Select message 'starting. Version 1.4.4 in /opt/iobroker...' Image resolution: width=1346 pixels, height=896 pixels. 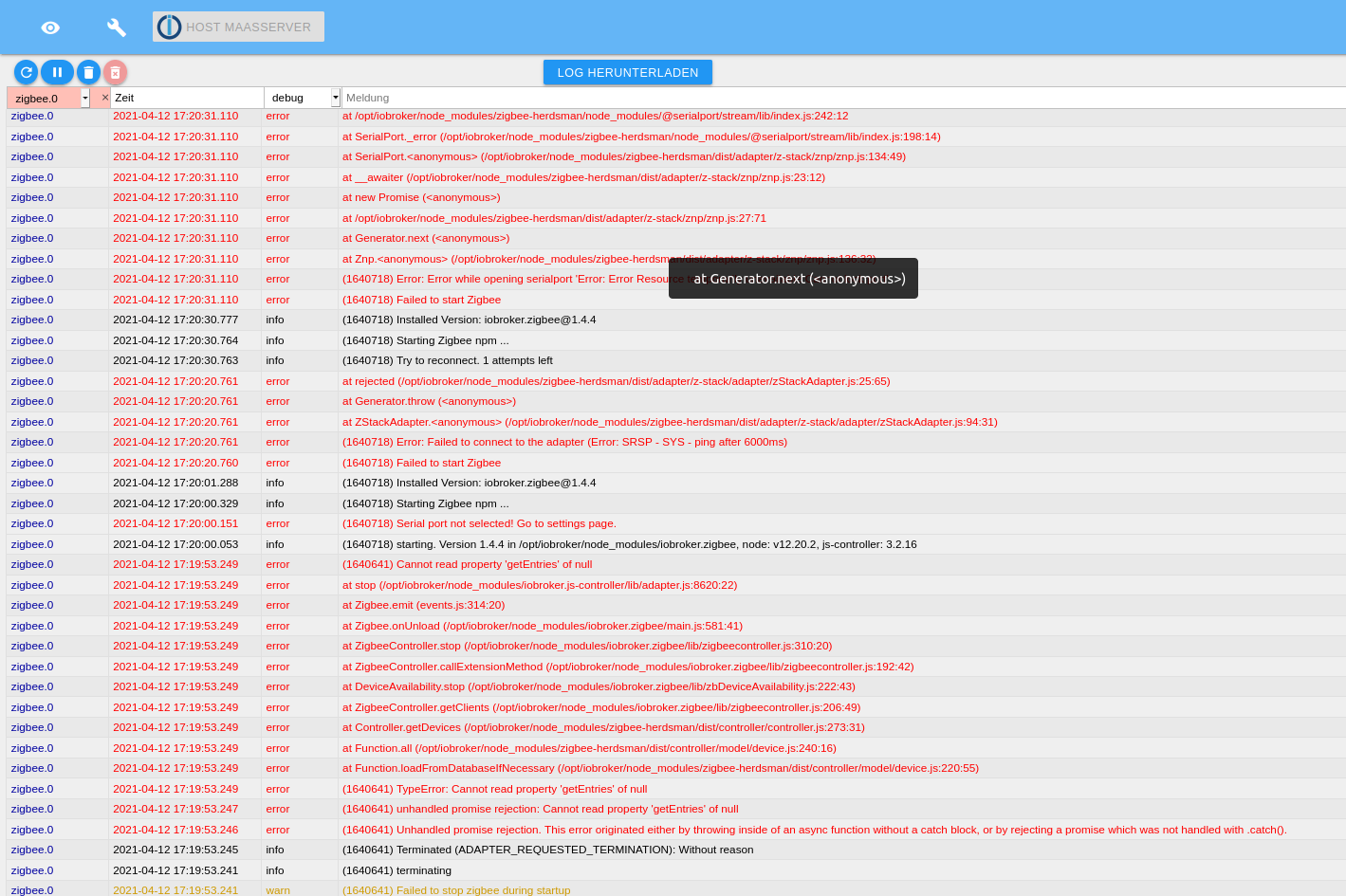[x=630, y=544]
